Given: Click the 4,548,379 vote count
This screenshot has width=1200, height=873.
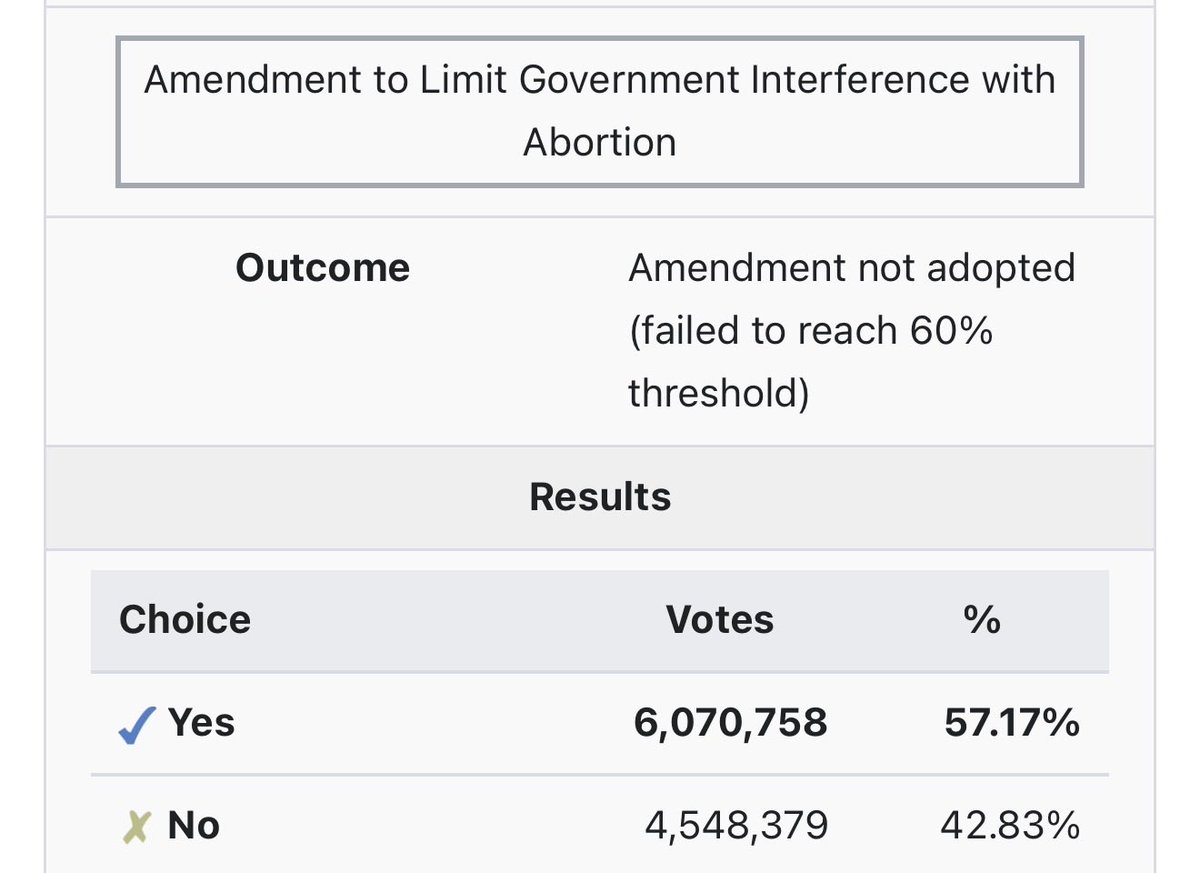Looking at the screenshot, I should pyautogui.click(x=736, y=826).
